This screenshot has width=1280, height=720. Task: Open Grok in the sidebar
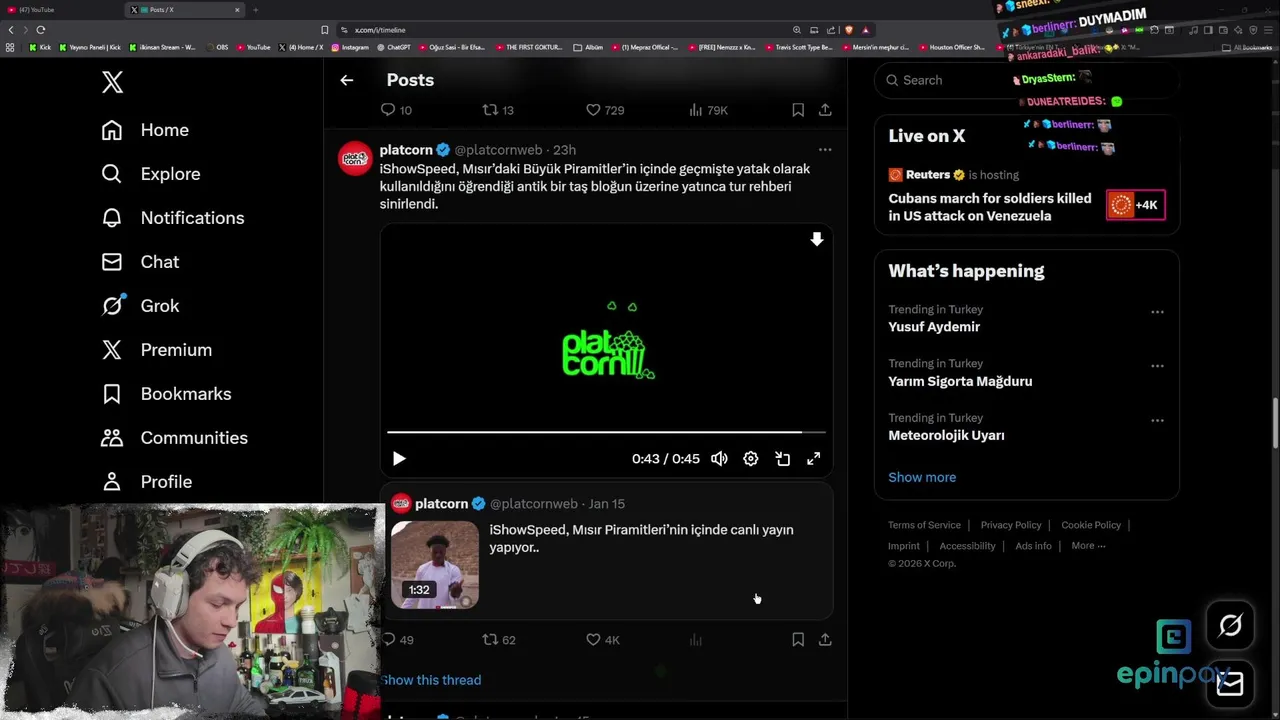click(x=140, y=306)
